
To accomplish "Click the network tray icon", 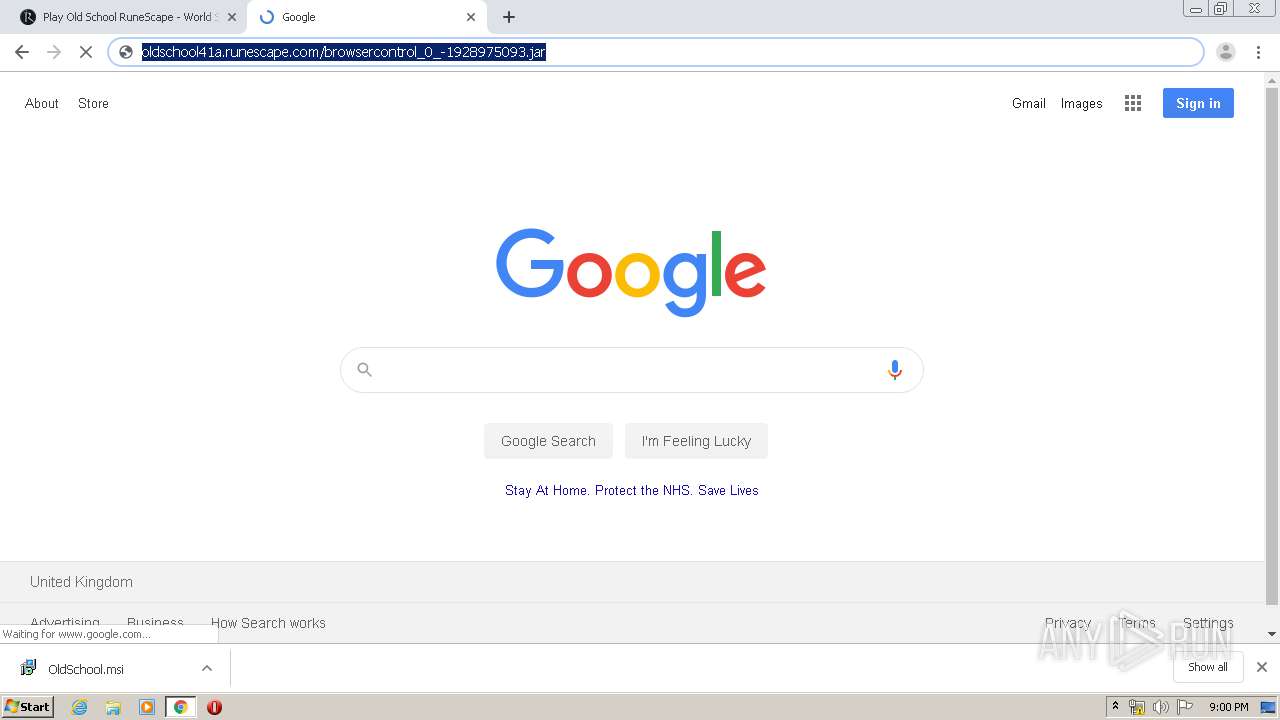I will point(1137,707).
